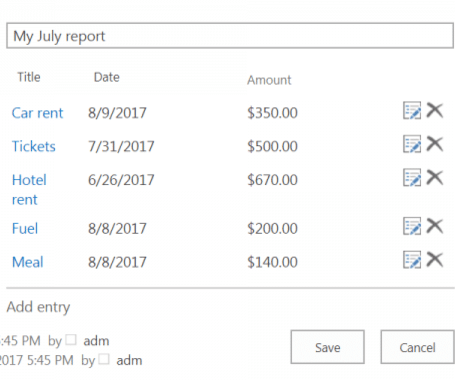Save the report
The height and width of the screenshot is (380, 455).
327,347
